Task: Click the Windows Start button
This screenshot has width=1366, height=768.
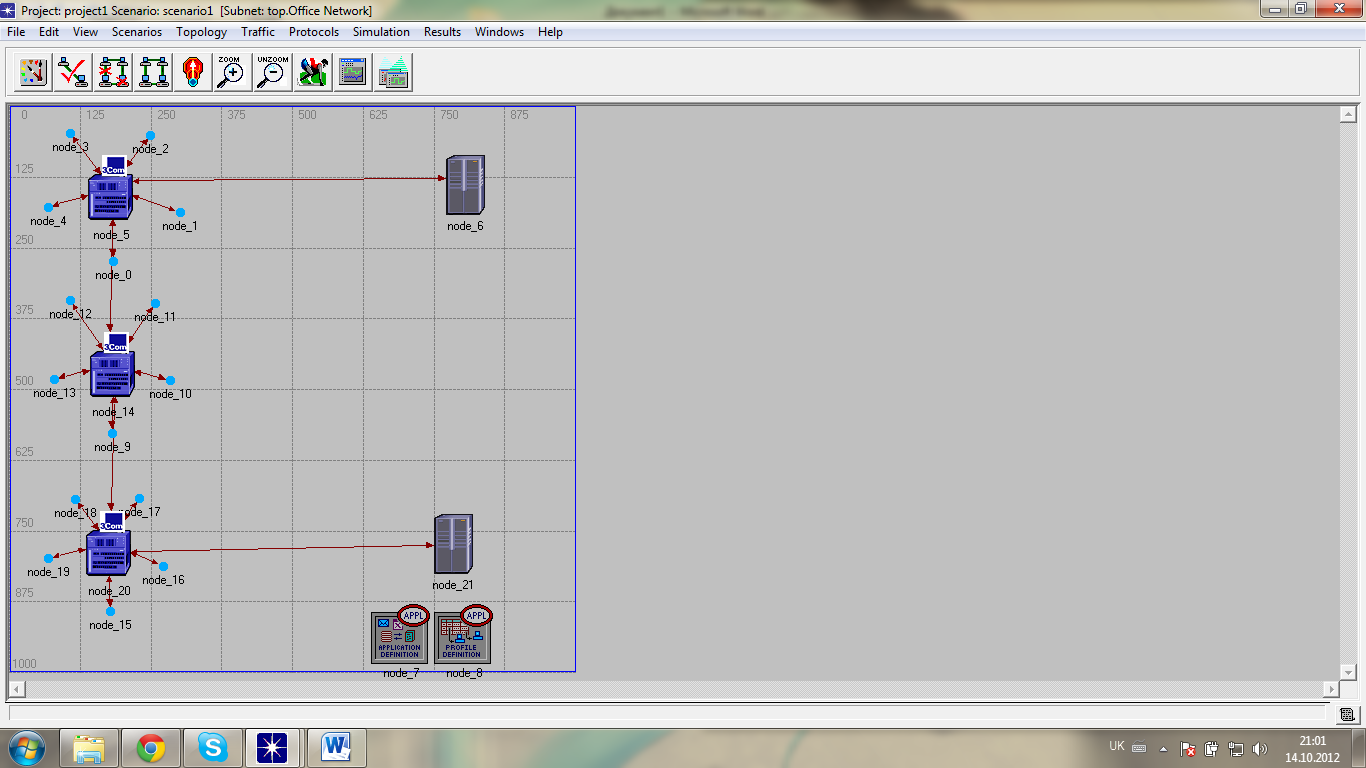Action: [26, 747]
